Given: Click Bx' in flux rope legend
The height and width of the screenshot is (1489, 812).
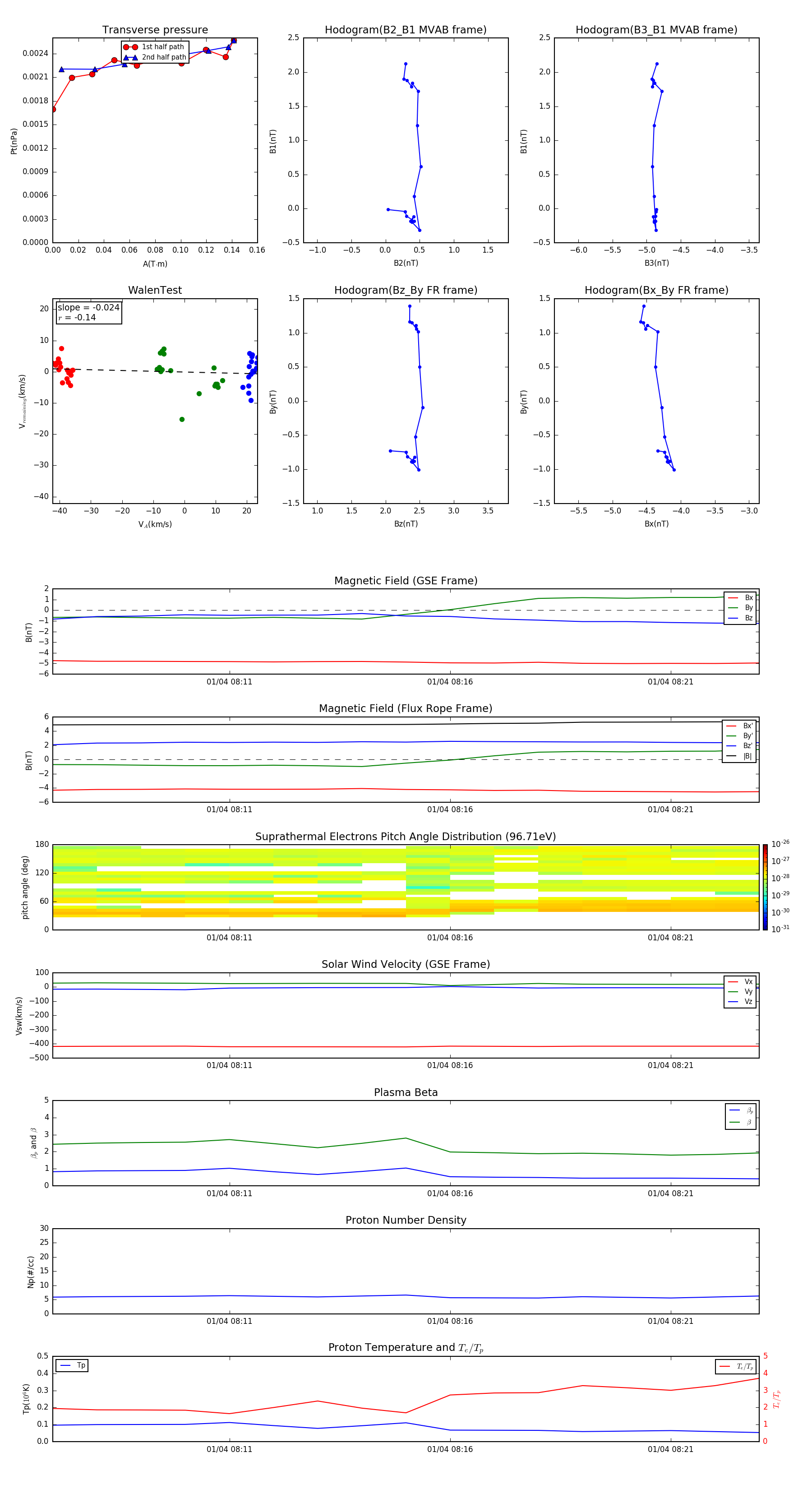Looking at the screenshot, I should 740,726.
